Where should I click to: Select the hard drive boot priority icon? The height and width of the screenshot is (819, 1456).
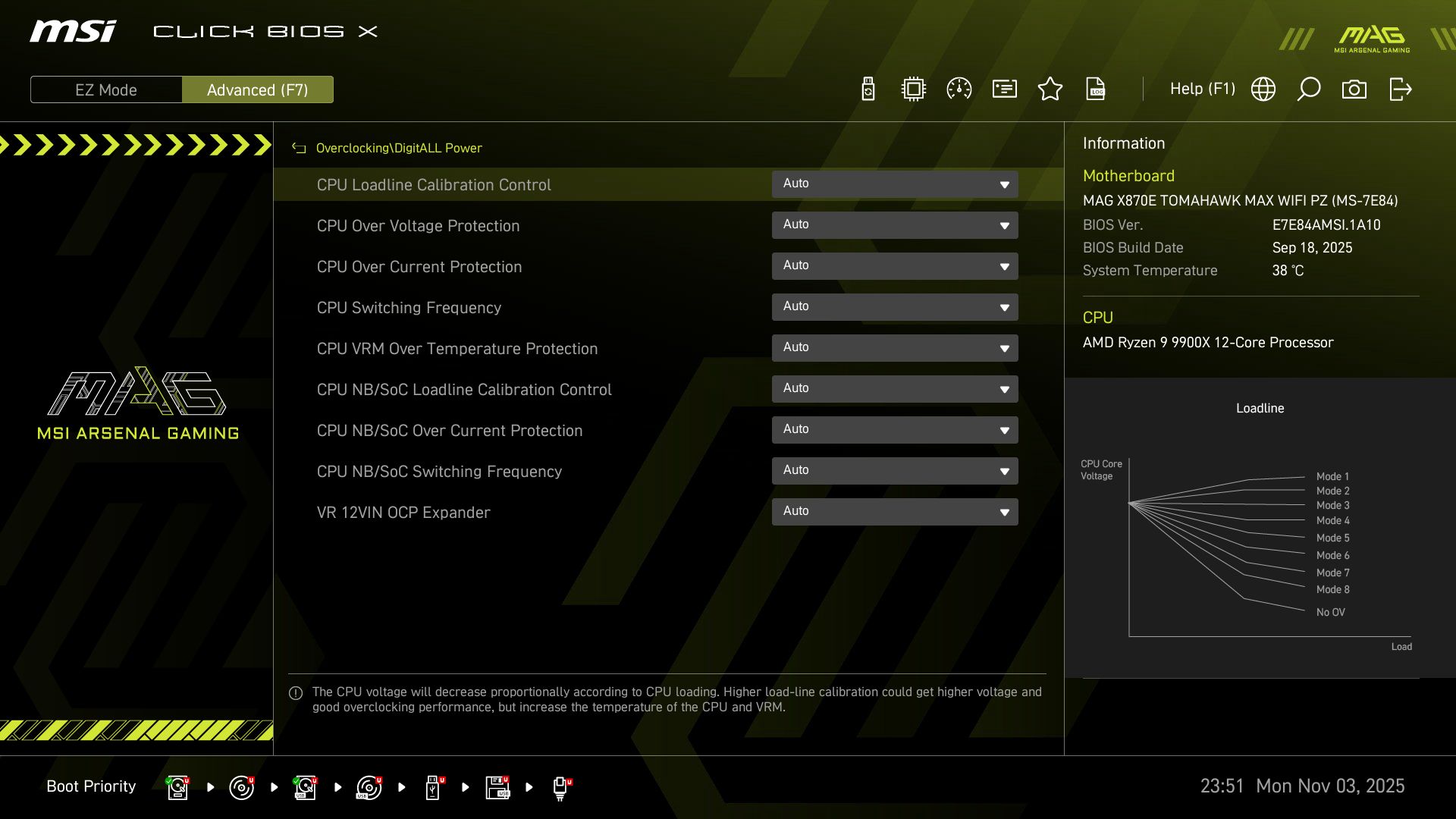click(177, 787)
